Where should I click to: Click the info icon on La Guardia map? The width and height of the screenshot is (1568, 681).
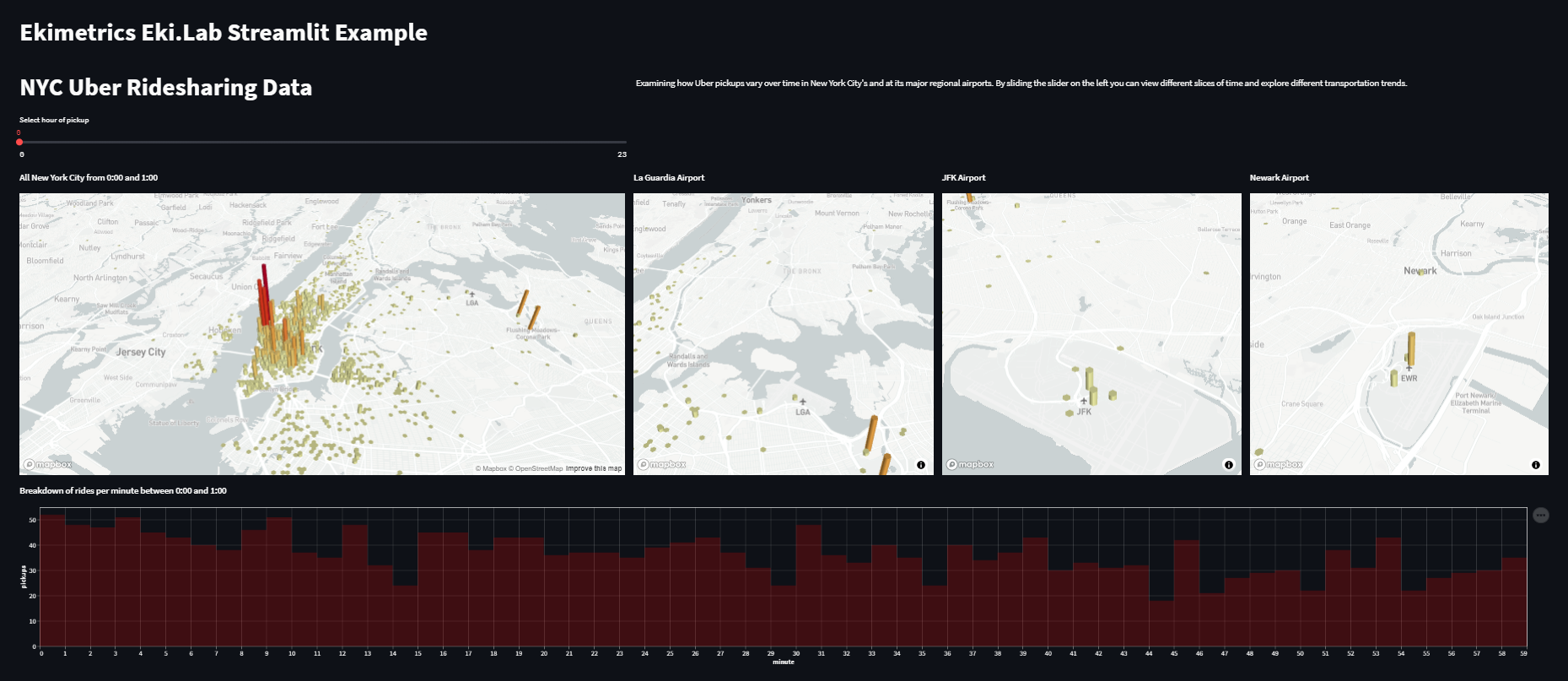coord(921,465)
